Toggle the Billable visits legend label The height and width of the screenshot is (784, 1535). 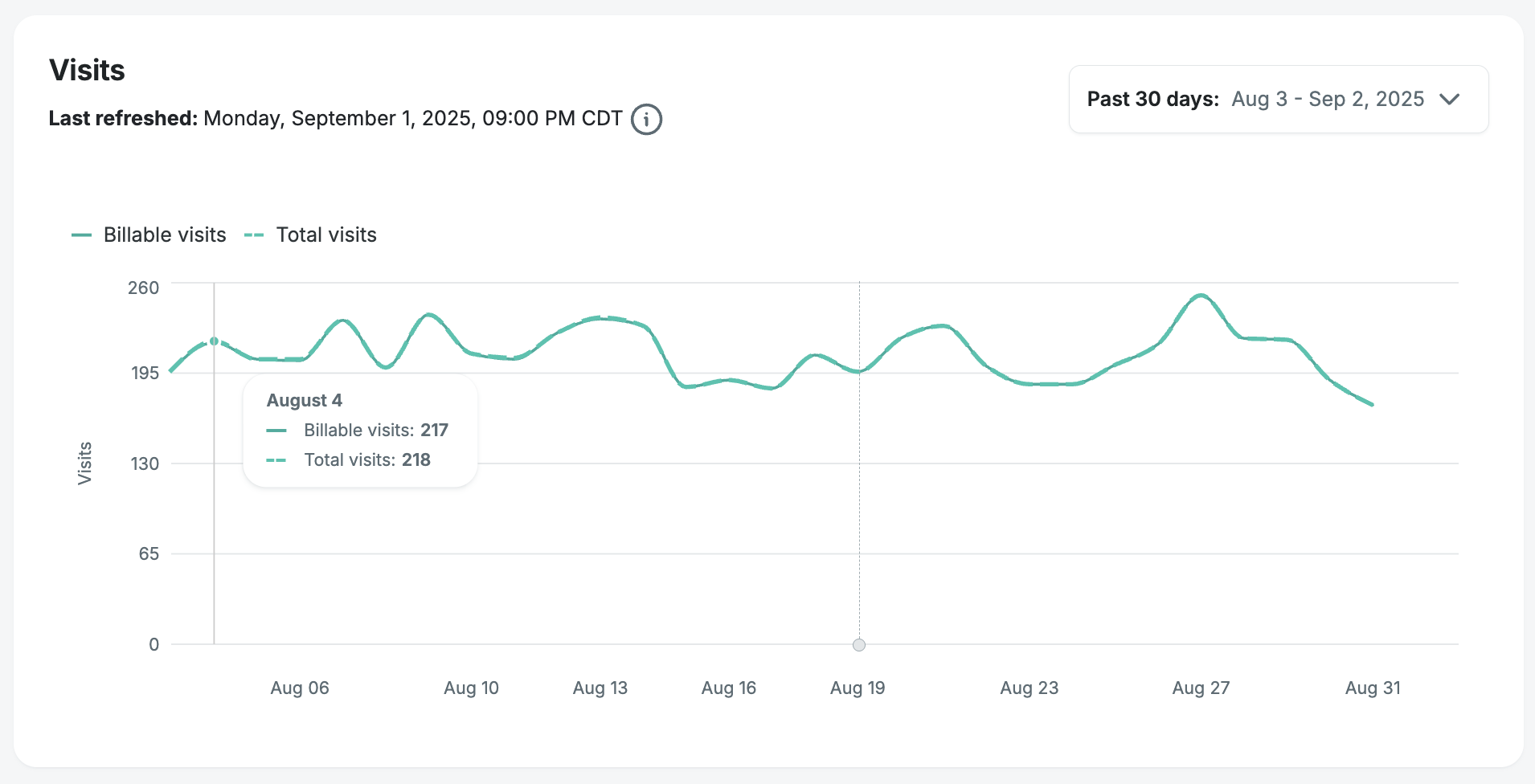(x=165, y=235)
